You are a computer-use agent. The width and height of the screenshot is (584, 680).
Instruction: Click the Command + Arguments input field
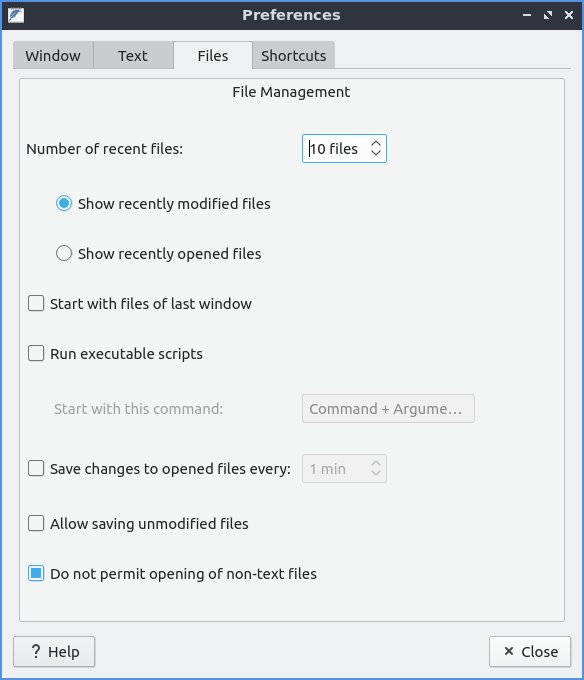tap(388, 409)
